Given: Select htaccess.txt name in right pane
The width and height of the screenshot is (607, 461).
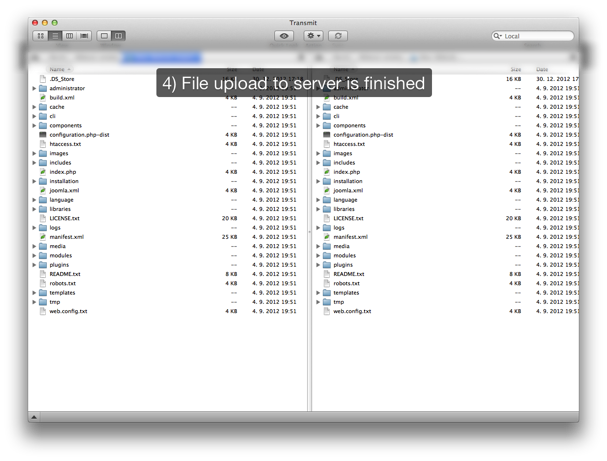Looking at the screenshot, I should 349,144.
